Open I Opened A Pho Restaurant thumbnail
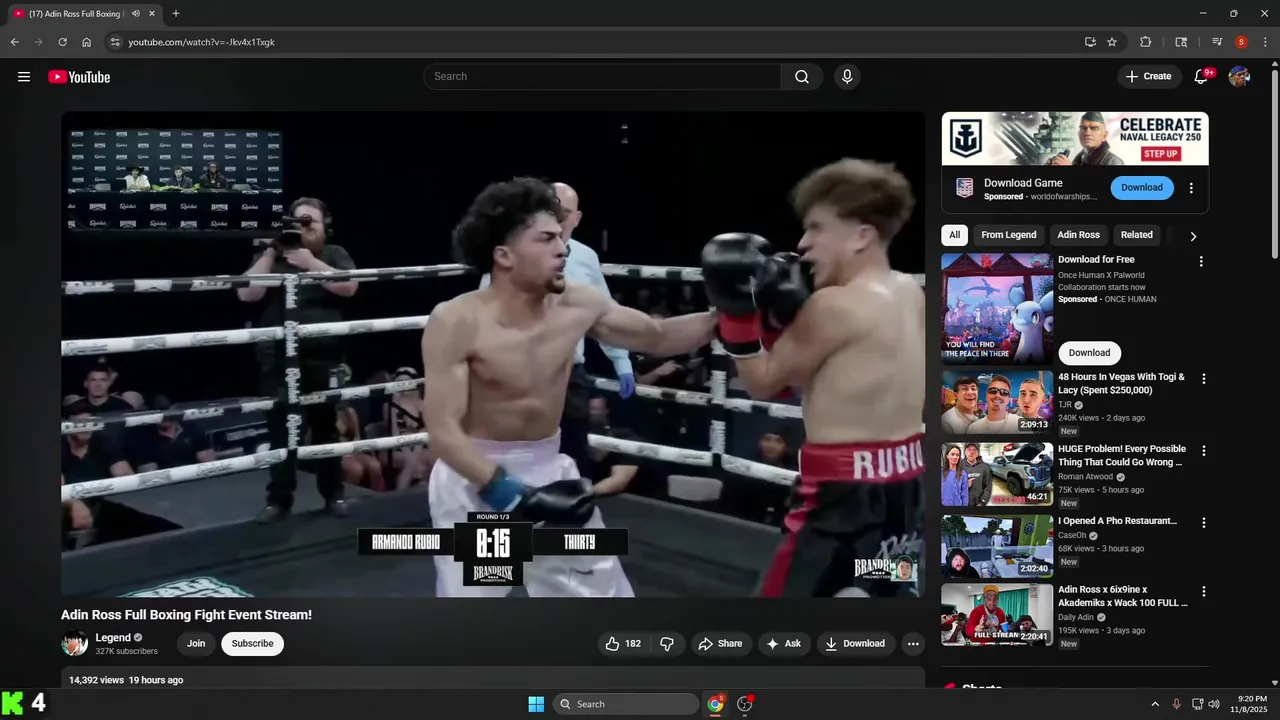This screenshot has height=720, width=1280. click(997, 546)
